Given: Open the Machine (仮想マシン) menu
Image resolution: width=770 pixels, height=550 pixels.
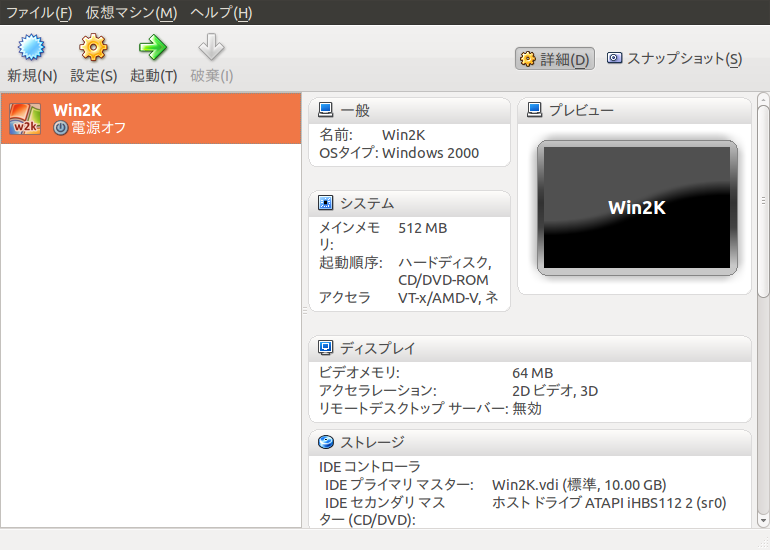Looking at the screenshot, I should coord(131,13).
